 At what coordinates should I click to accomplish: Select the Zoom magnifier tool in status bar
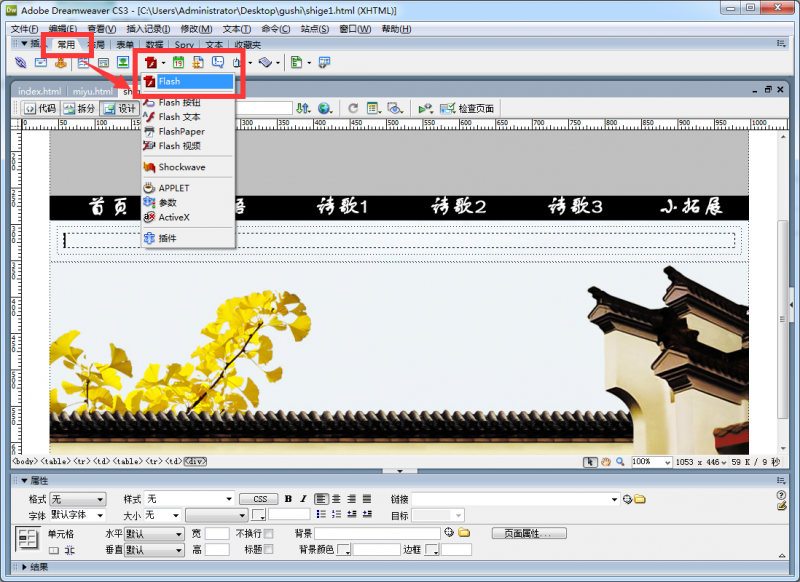(x=620, y=462)
